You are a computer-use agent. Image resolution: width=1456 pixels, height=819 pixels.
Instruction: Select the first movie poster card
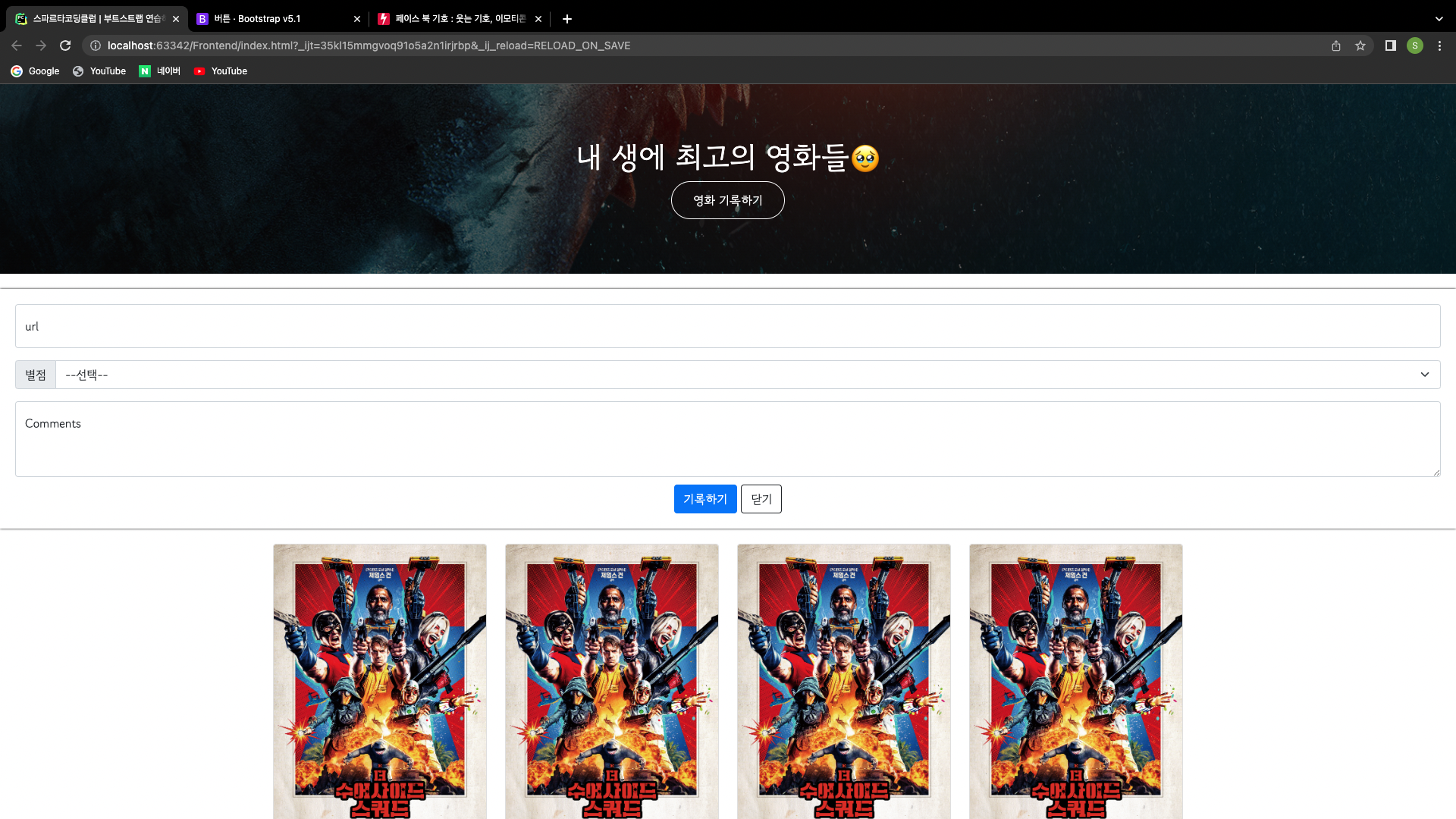point(380,681)
